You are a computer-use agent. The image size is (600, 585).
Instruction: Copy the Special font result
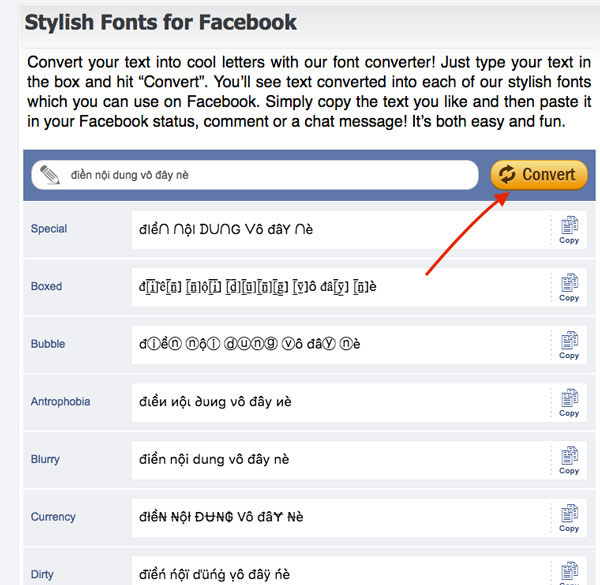(569, 230)
